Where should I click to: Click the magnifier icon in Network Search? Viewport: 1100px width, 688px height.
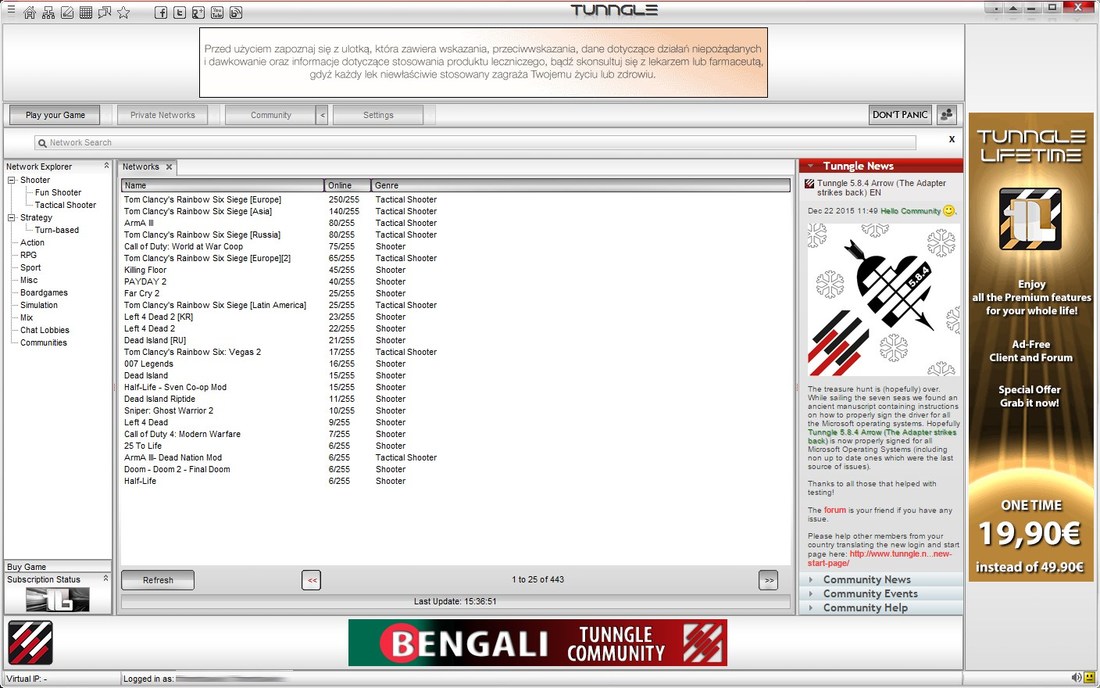click(x=42, y=143)
